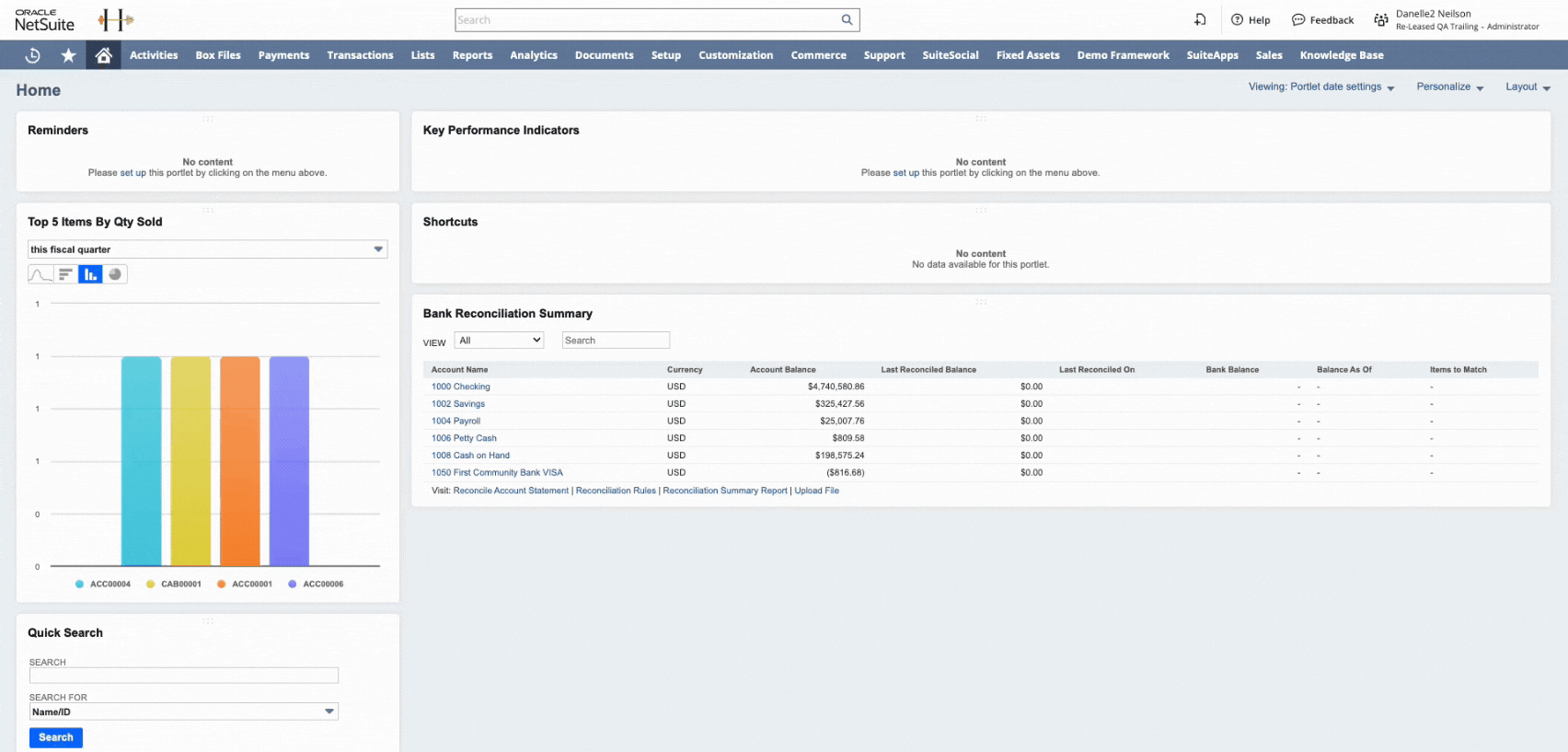Open the change roles icon
This screenshot has height=752, width=1568.
[x=1380, y=19]
